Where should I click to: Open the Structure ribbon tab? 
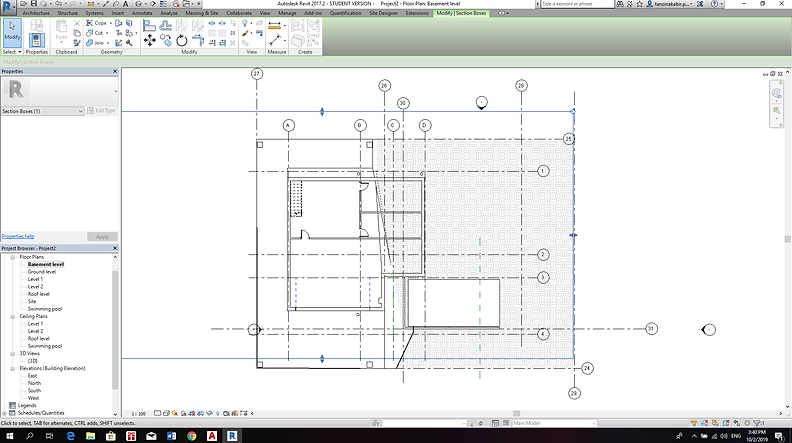(67, 13)
